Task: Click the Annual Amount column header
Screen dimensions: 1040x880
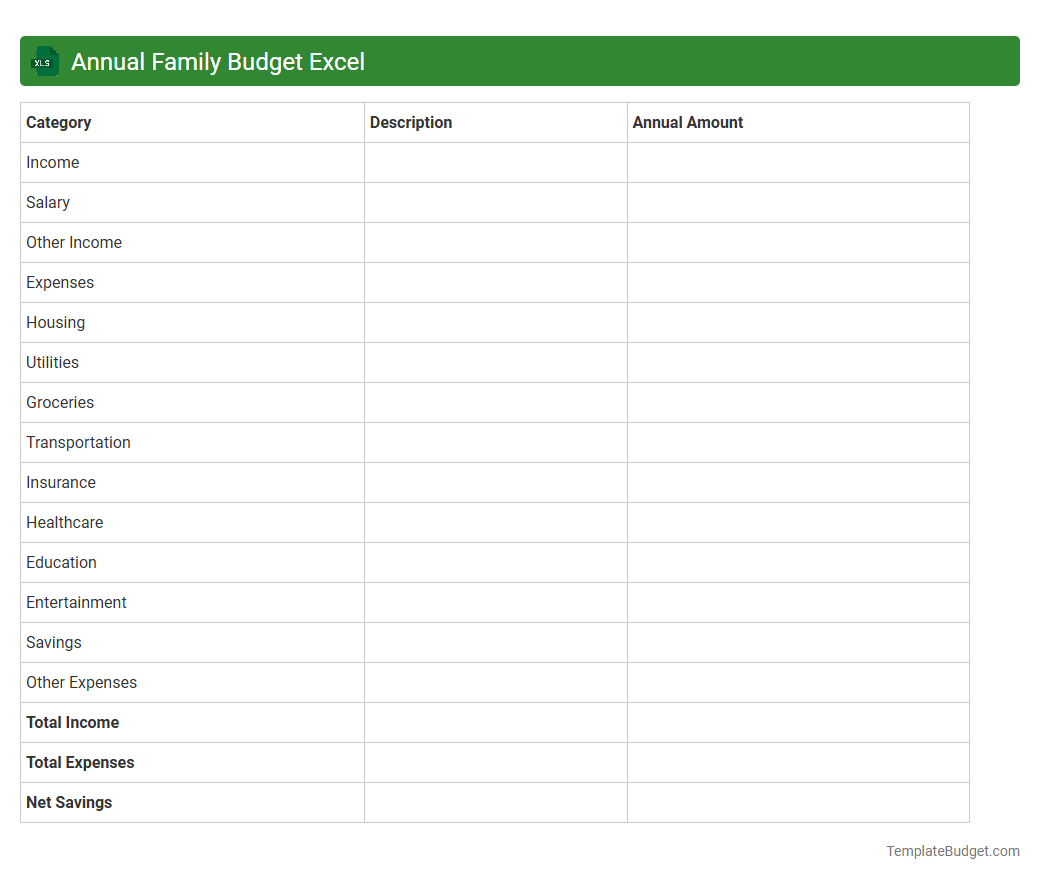Action: [x=688, y=122]
